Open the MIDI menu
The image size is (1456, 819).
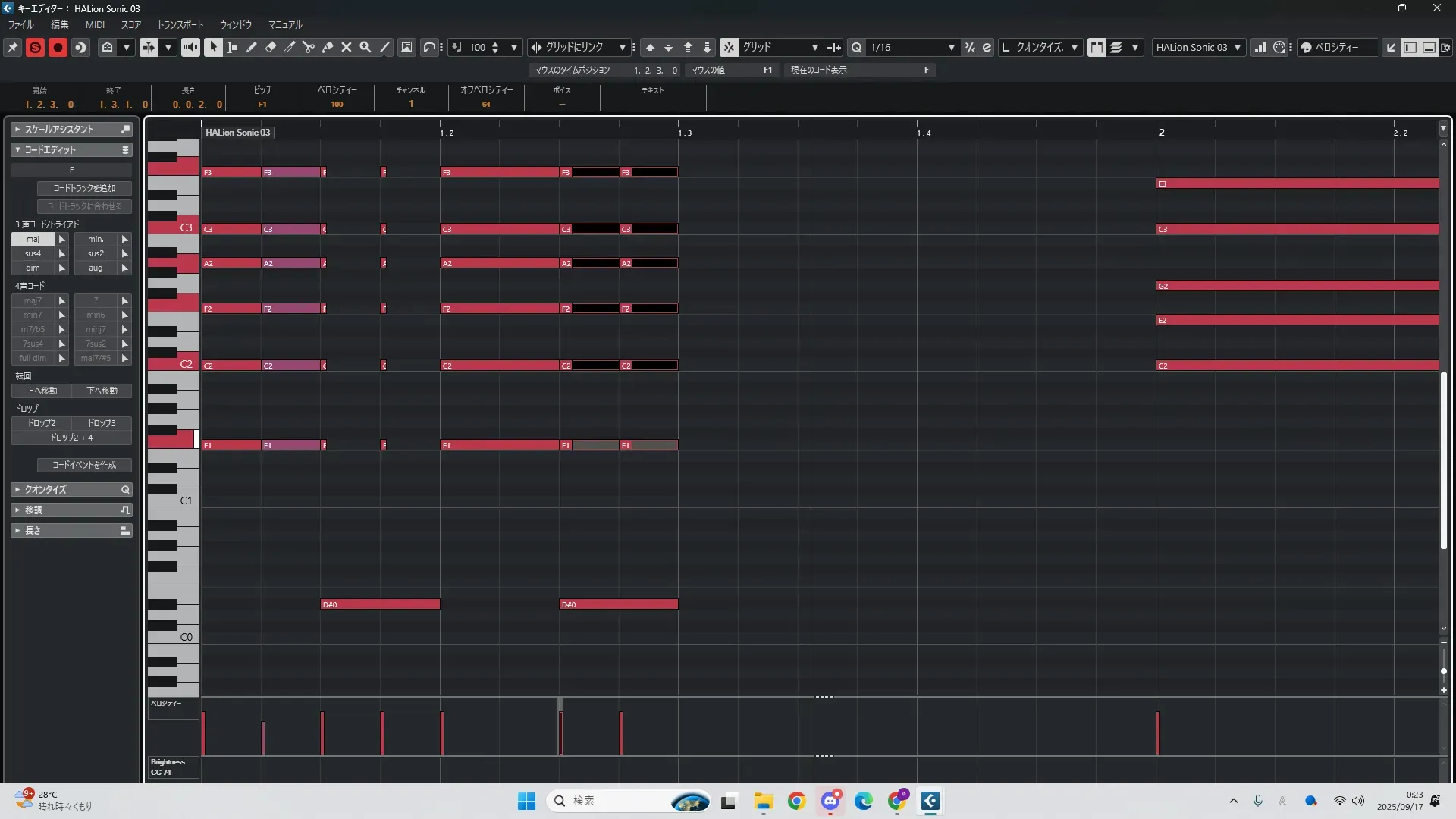(x=95, y=24)
